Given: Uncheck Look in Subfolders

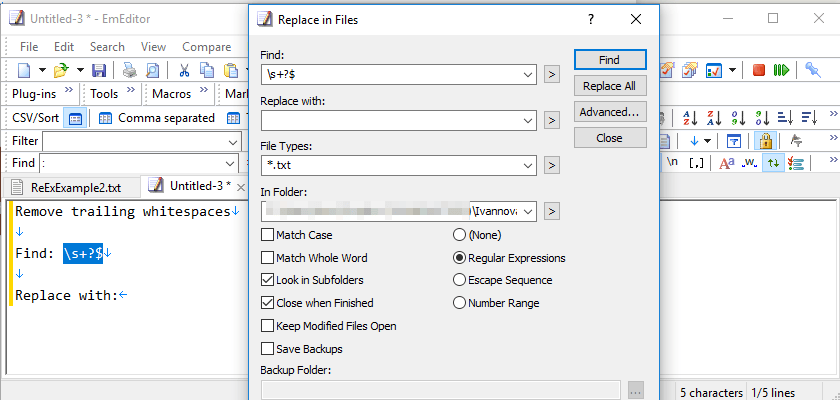Looking at the screenshot, I should [x=267, y=280].
